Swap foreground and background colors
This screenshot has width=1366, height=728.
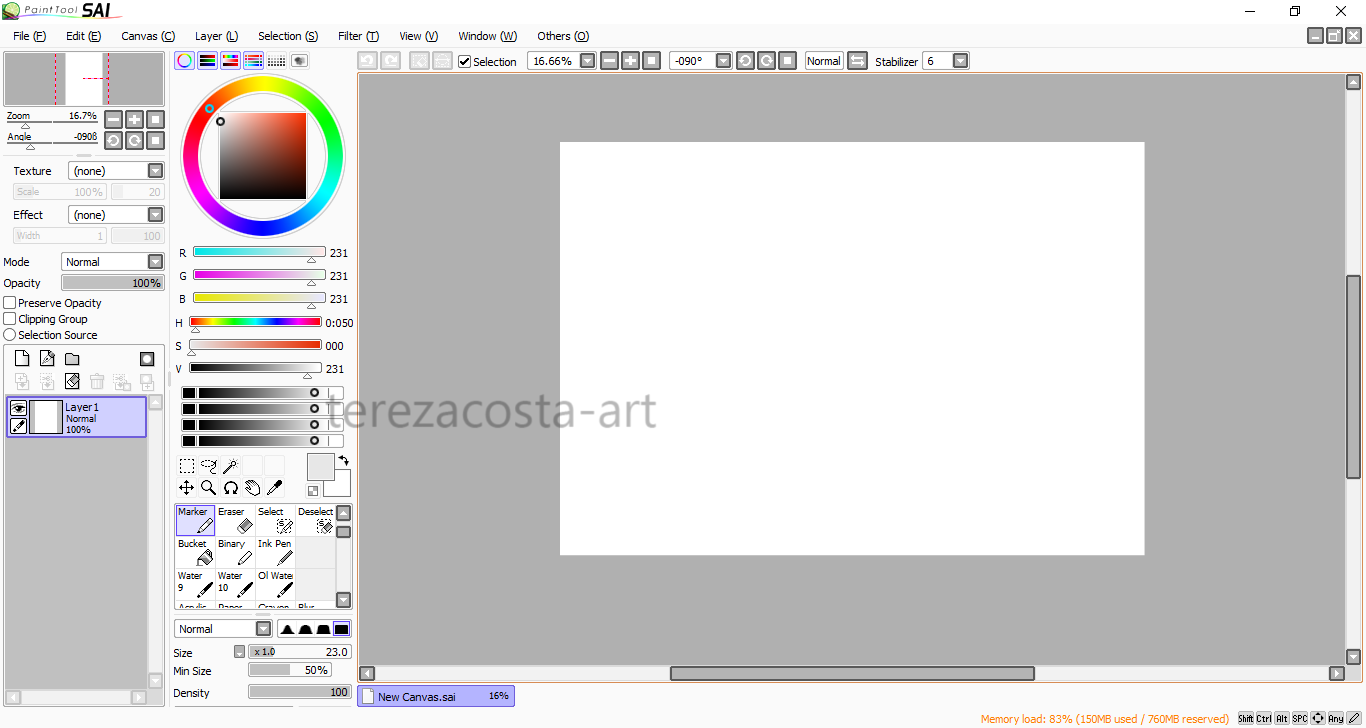[x=344, y=460]
